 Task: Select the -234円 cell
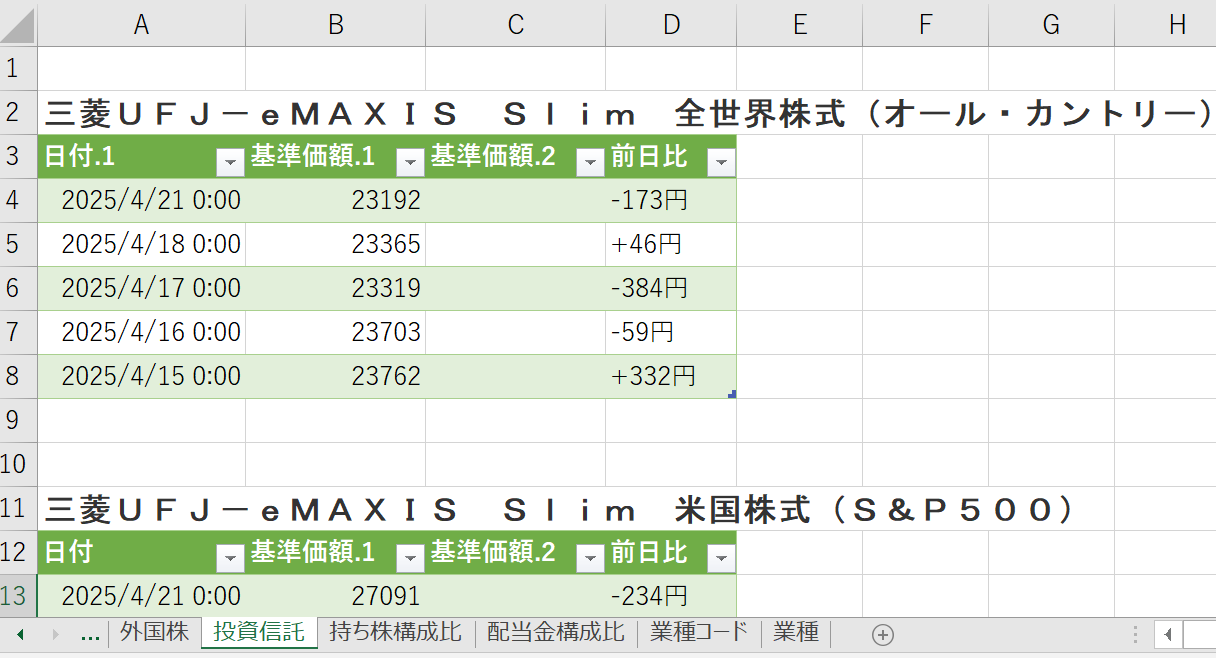click(671, 596)
